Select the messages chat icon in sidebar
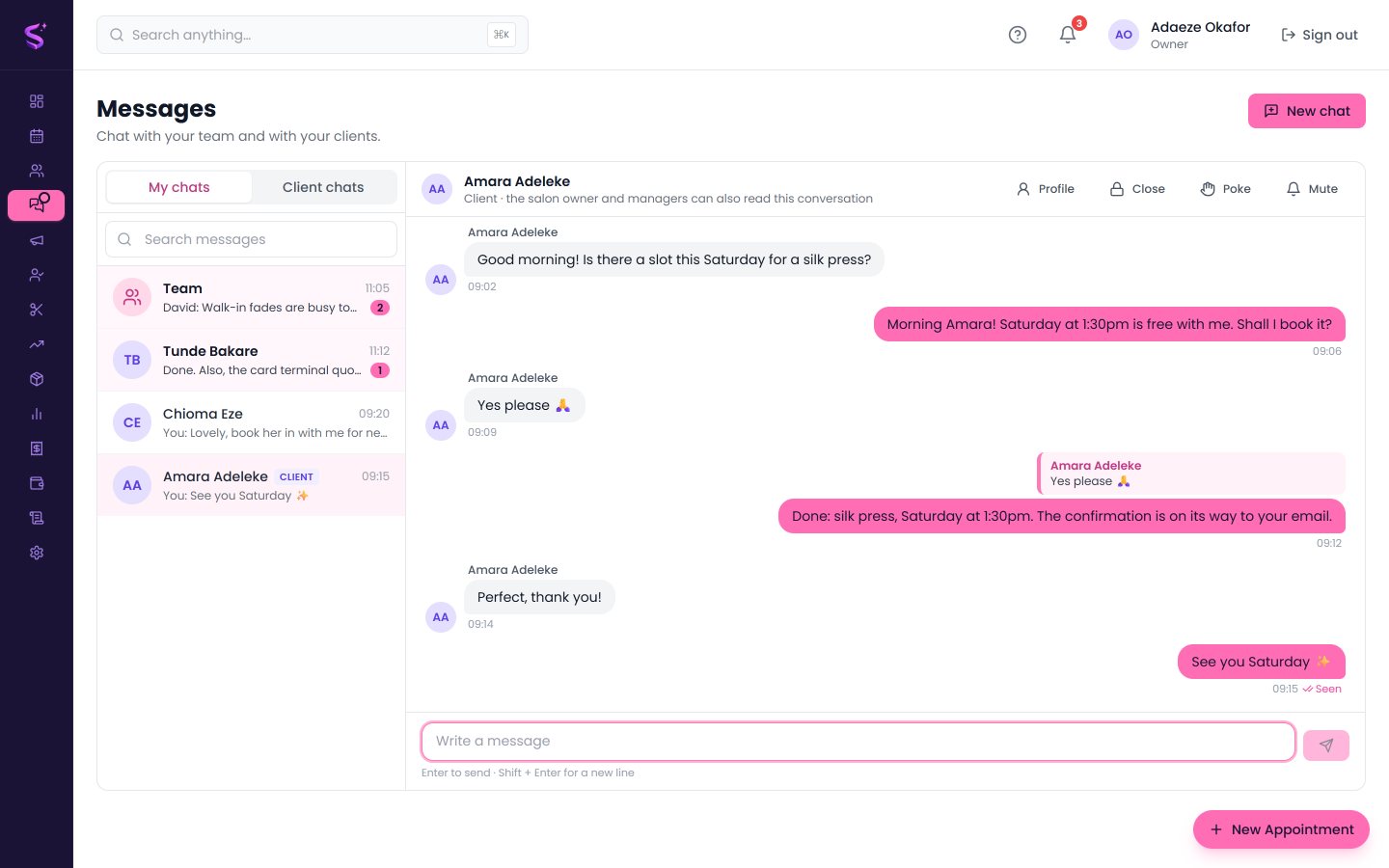Viewport: 1389px width, 868px height. (x=37, y=205)
